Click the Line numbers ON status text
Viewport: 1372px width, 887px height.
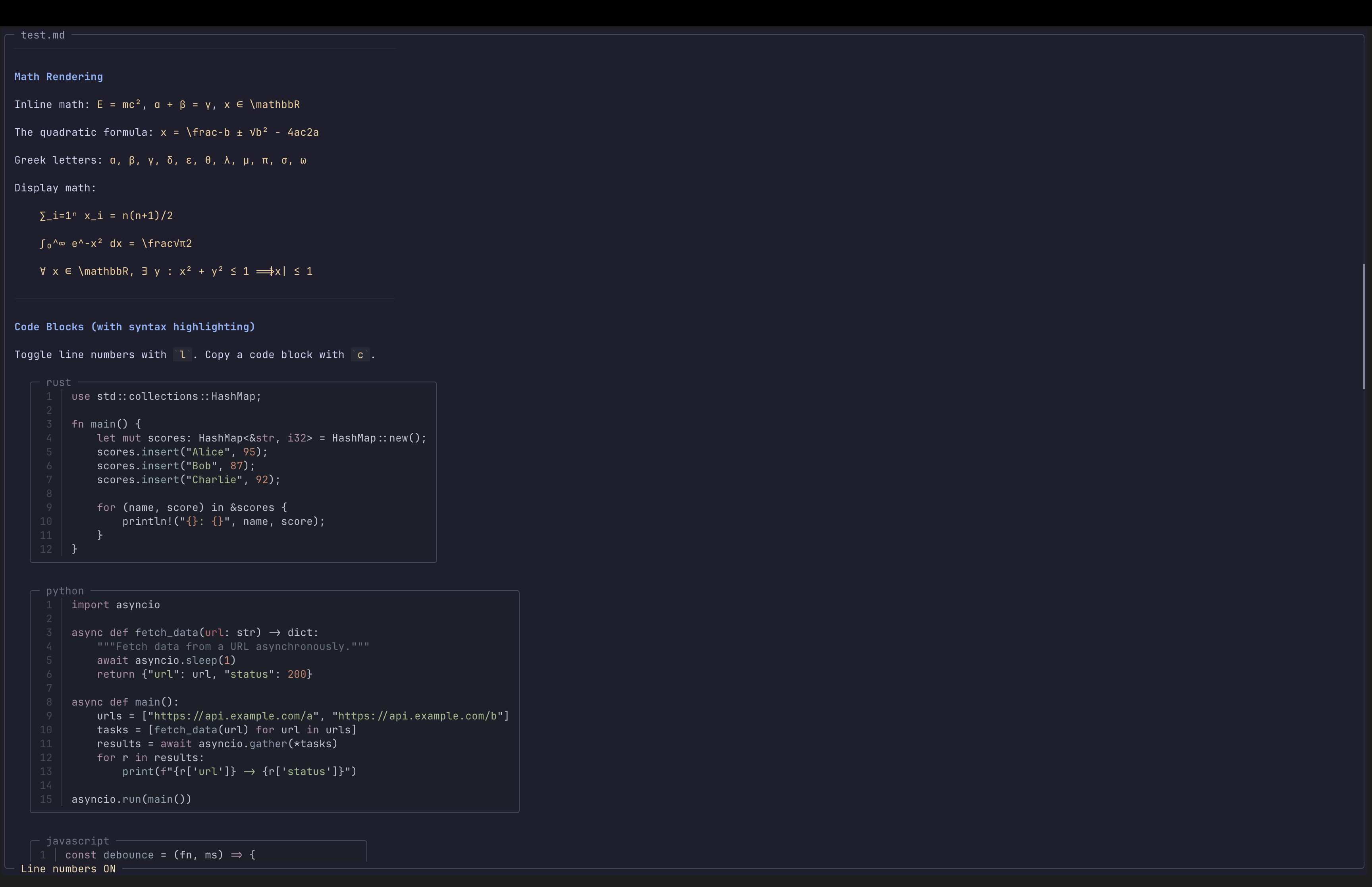(x=69, y=869)
